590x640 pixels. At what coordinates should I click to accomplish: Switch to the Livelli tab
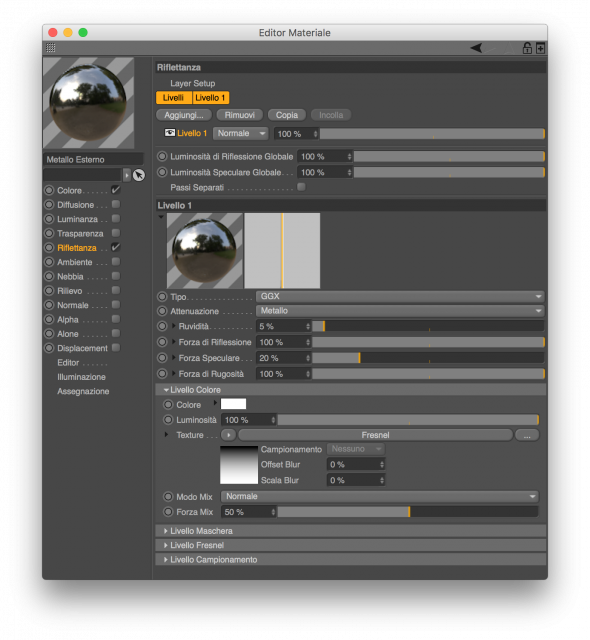click(x=173, y=98)
